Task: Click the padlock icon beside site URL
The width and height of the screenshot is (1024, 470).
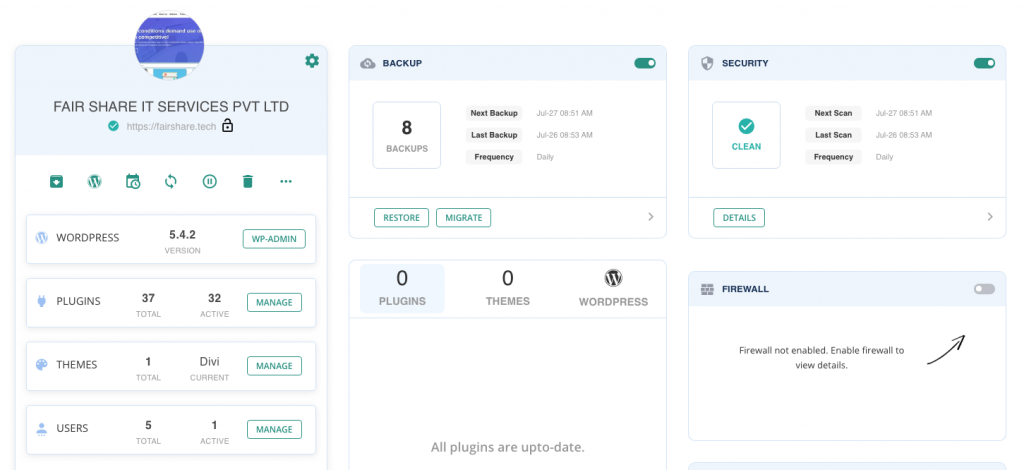Action: [227, 125]
